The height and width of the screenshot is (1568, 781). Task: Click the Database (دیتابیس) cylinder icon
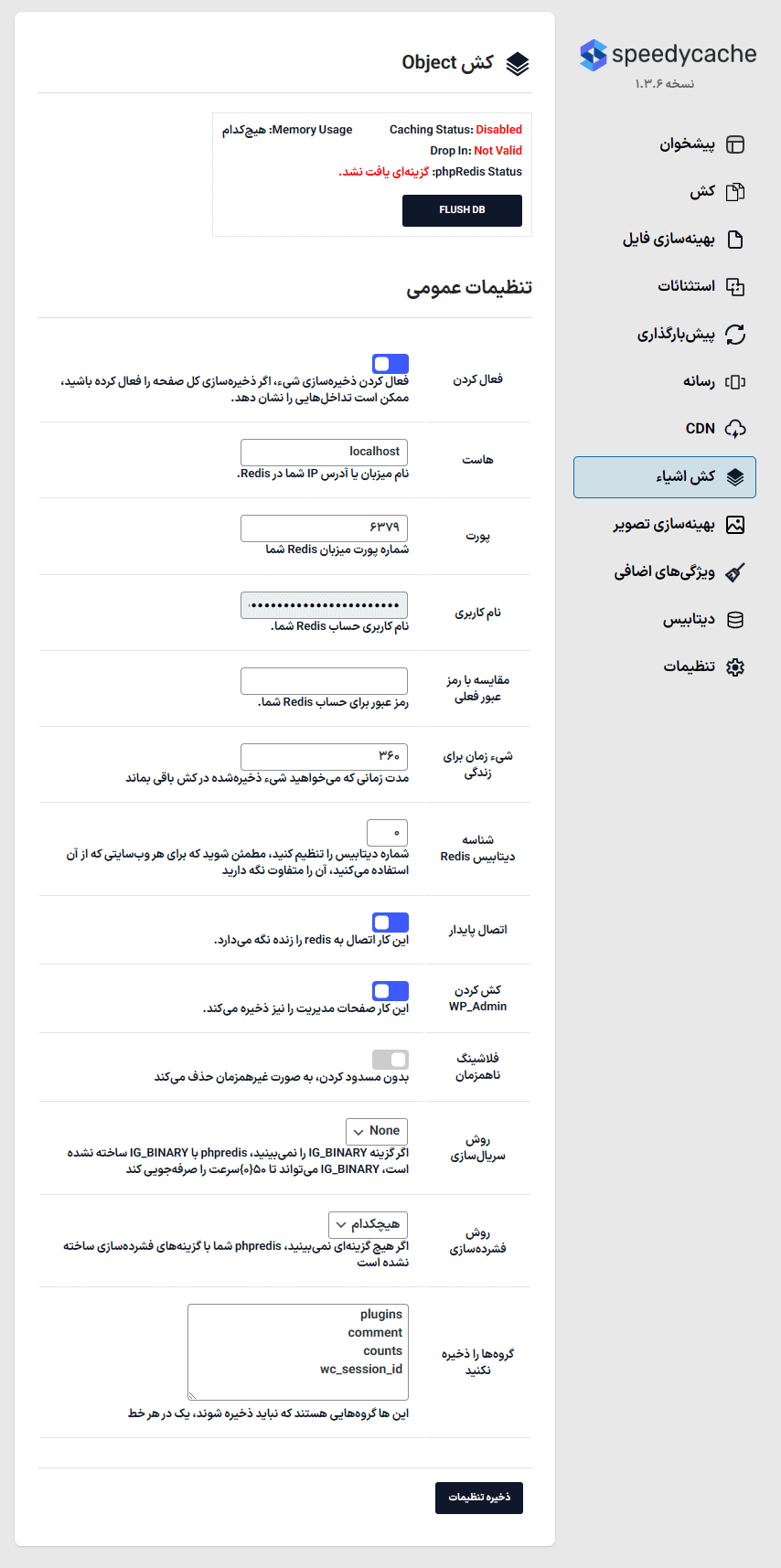pyautogui.click(x=734, y=620)
